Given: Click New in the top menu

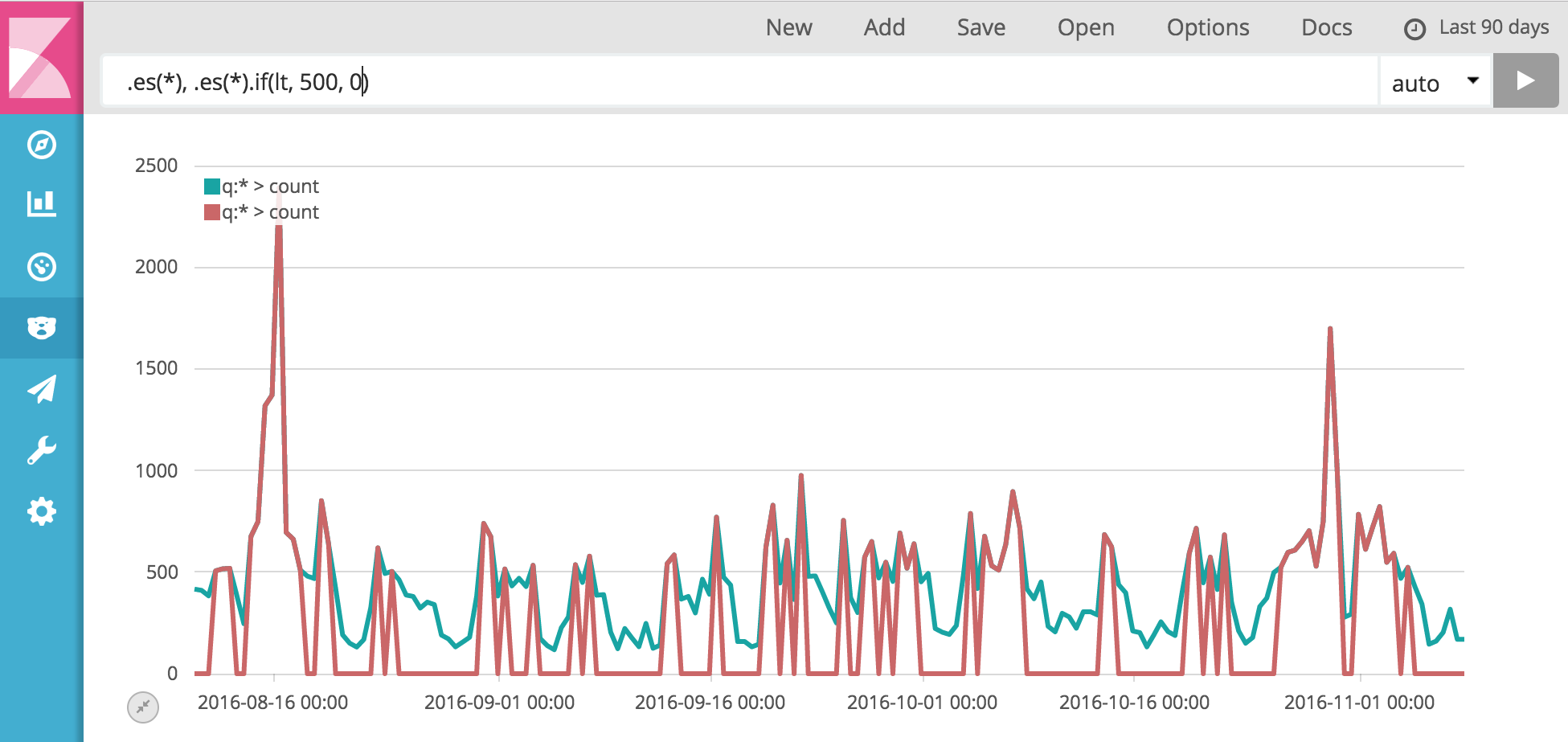Looking at the screenshot, I should [x=788, y=27].
